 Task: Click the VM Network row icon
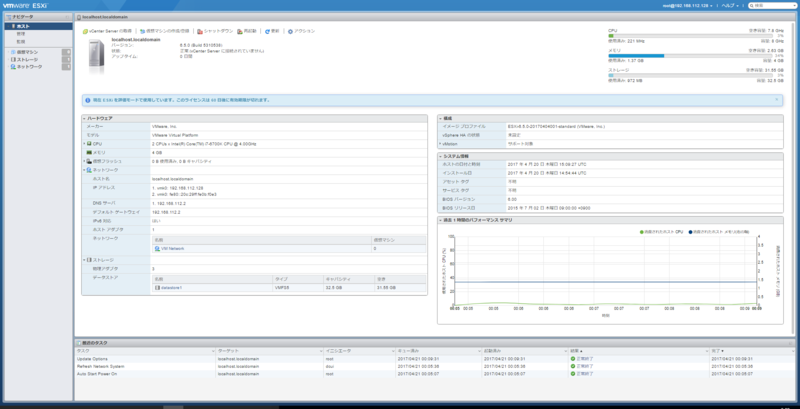(157, 248)
